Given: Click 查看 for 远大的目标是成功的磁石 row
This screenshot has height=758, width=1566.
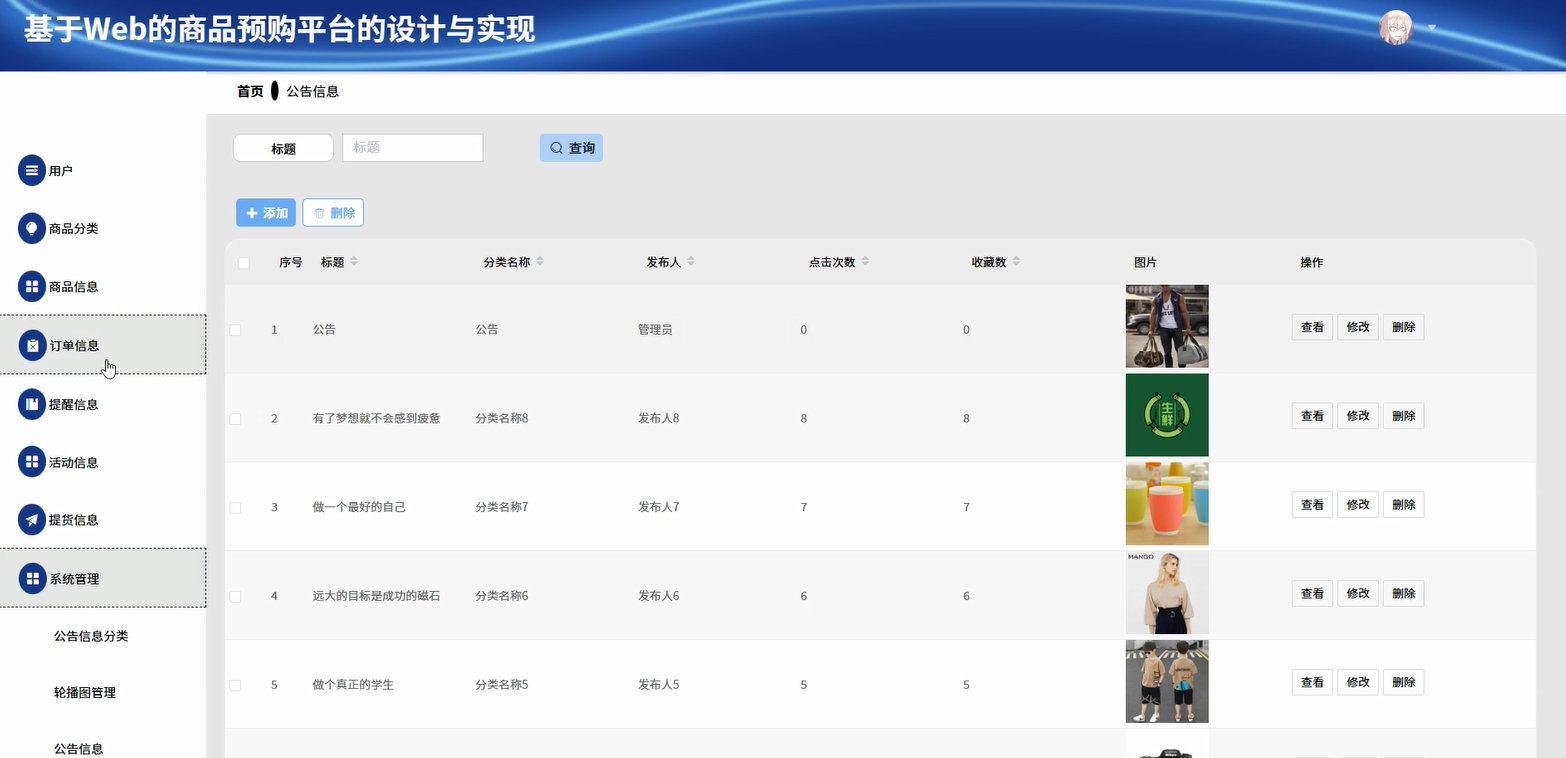Looking at the screenshot, I should tap(1312, 594).
